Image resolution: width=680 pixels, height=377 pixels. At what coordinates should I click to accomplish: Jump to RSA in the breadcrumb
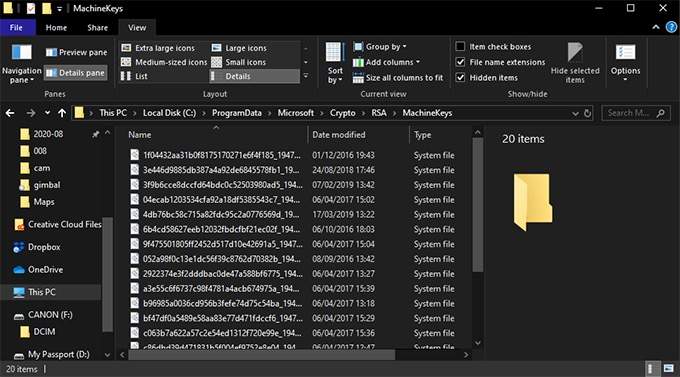tap(379, 113)
